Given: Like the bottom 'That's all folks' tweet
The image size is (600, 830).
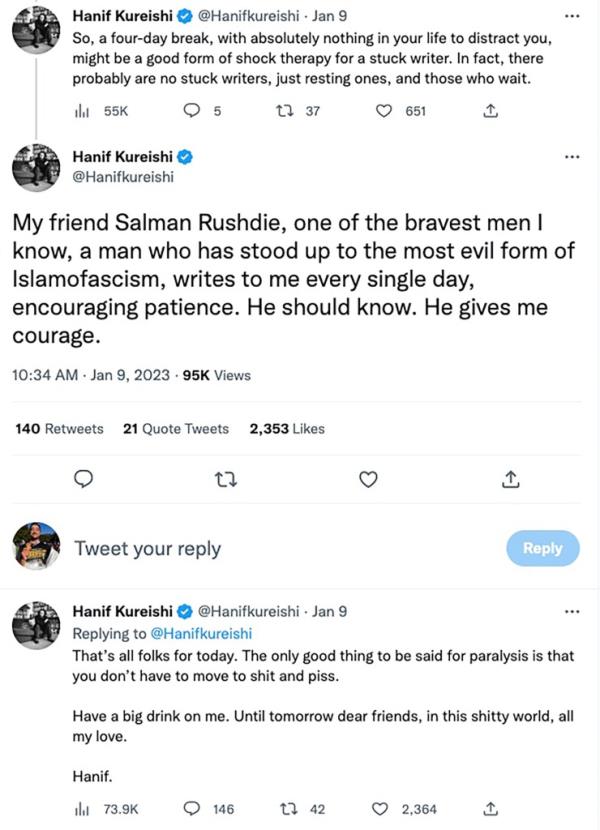Looking at the screenshot, I should tap(380, 808).
